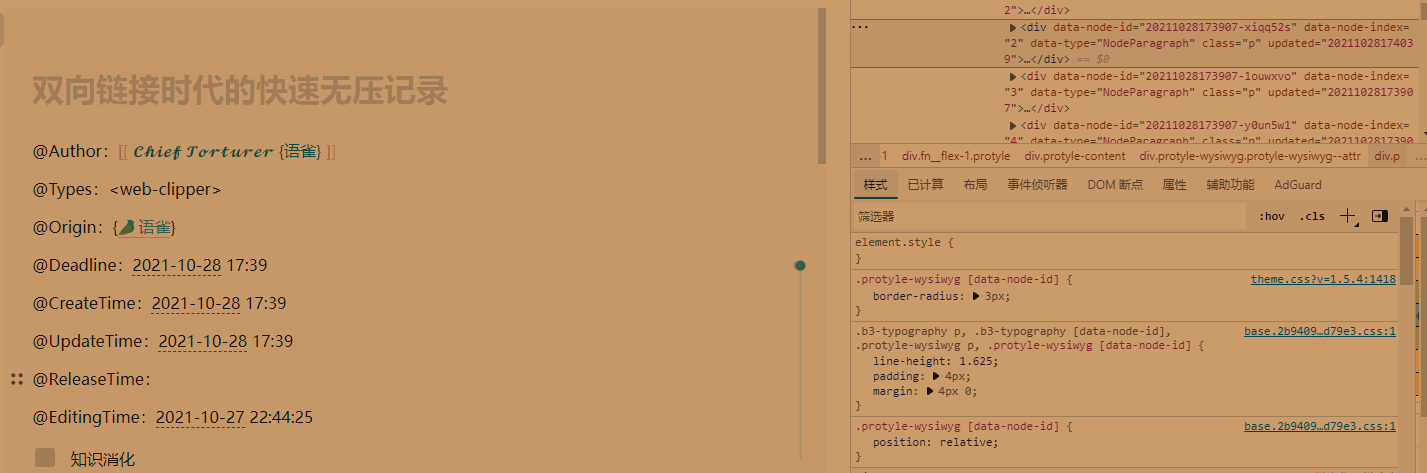Screen dimensions: 1427x473
Task: Select breadcrumb div.protyle-wysiwyg.protyle-wysiwyg--attr
Action: coord(1250,157)
